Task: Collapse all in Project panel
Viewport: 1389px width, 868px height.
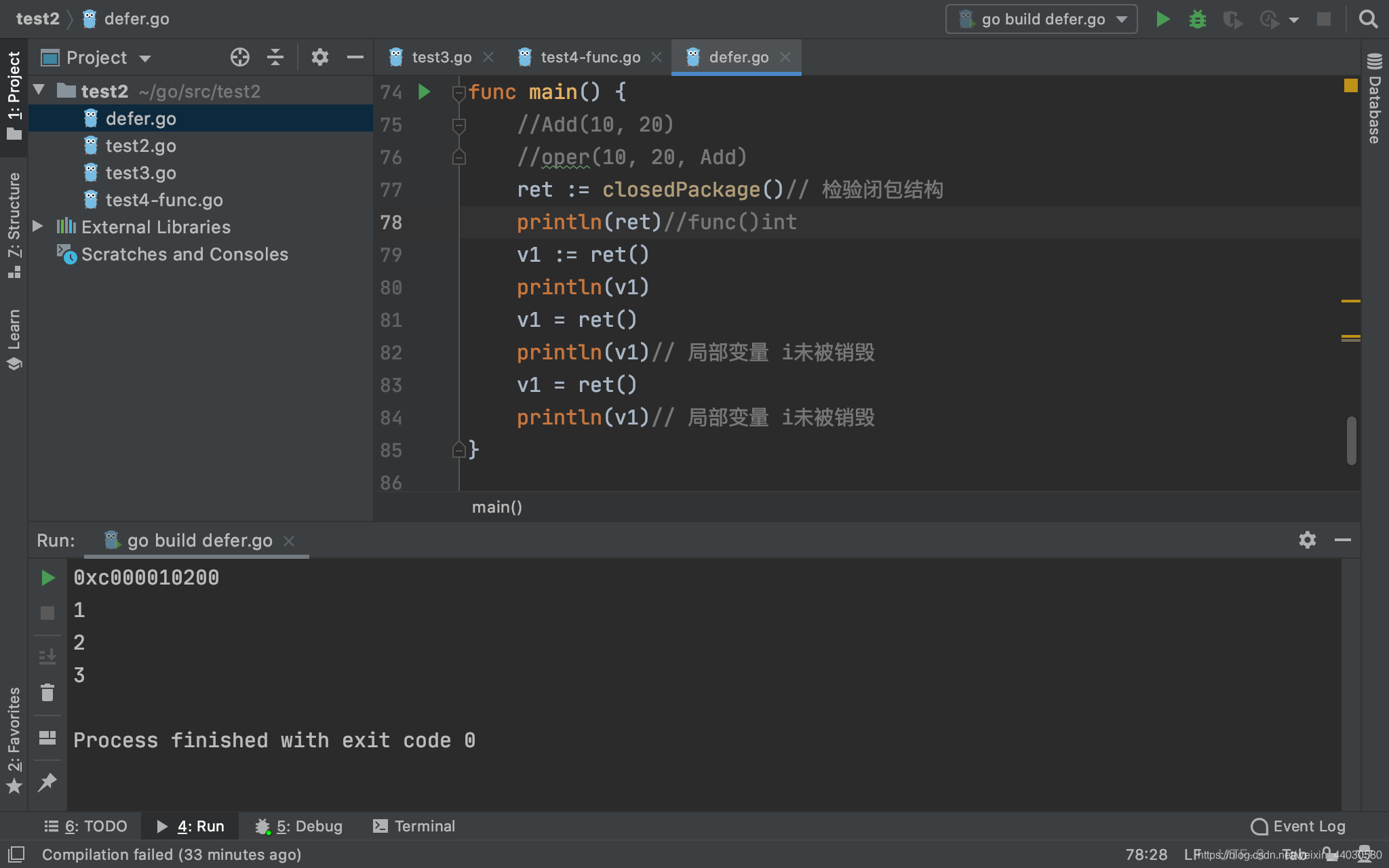Action: coord(275,57)
